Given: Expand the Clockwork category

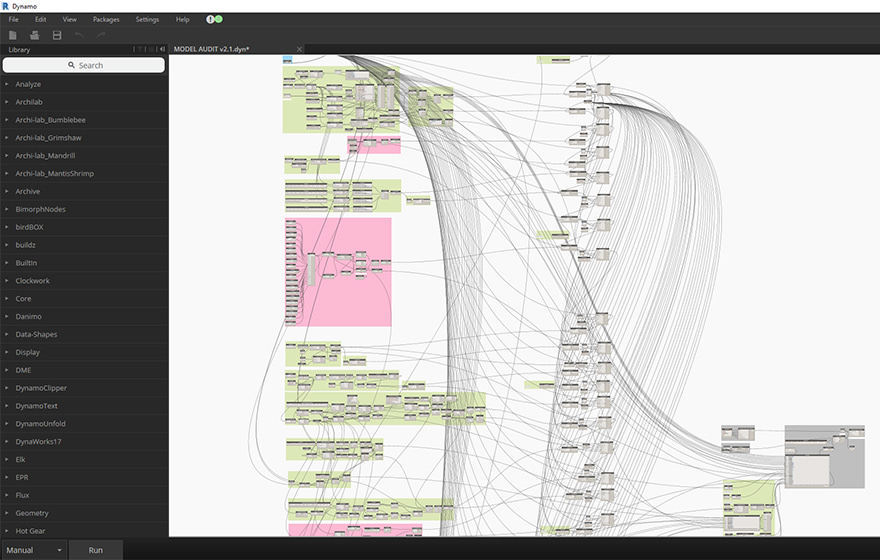Looking at the screenshot, I should (84, 281).
